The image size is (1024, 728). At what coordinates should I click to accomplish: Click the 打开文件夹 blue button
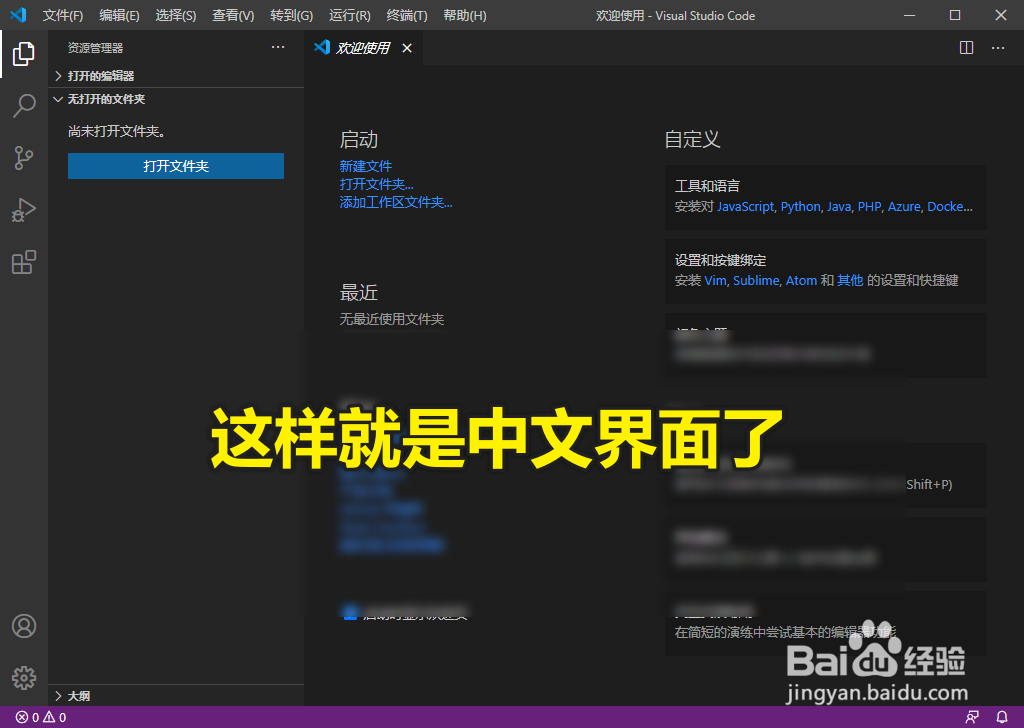(x=176, y=166)
